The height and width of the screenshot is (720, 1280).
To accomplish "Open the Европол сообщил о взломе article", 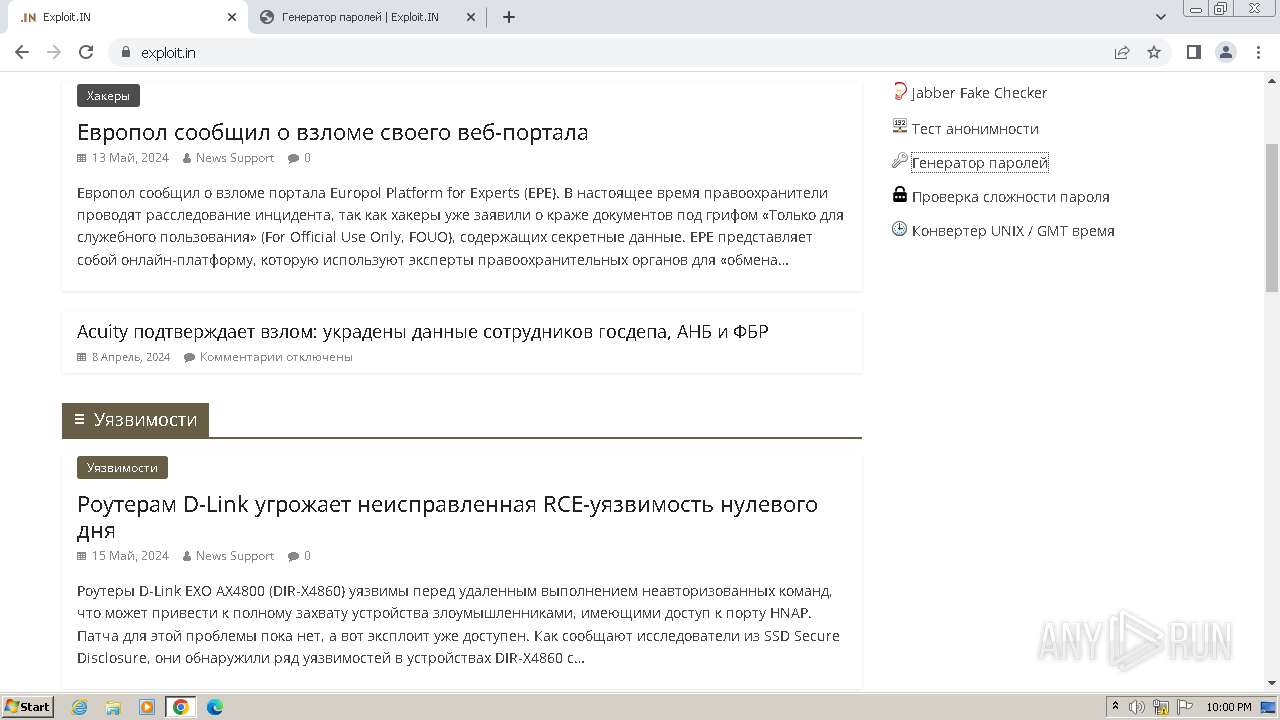I will click(332, 132).
